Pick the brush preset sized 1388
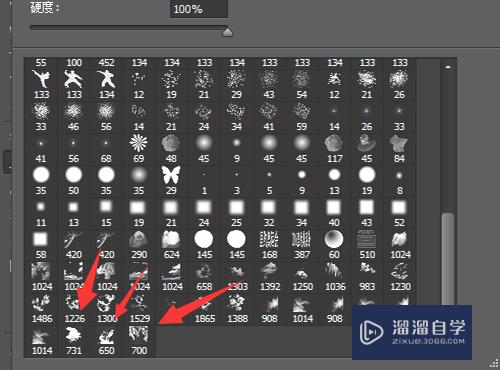Image resolution: width=500 pixels, height=370 pixels. (x=237, y=303)
